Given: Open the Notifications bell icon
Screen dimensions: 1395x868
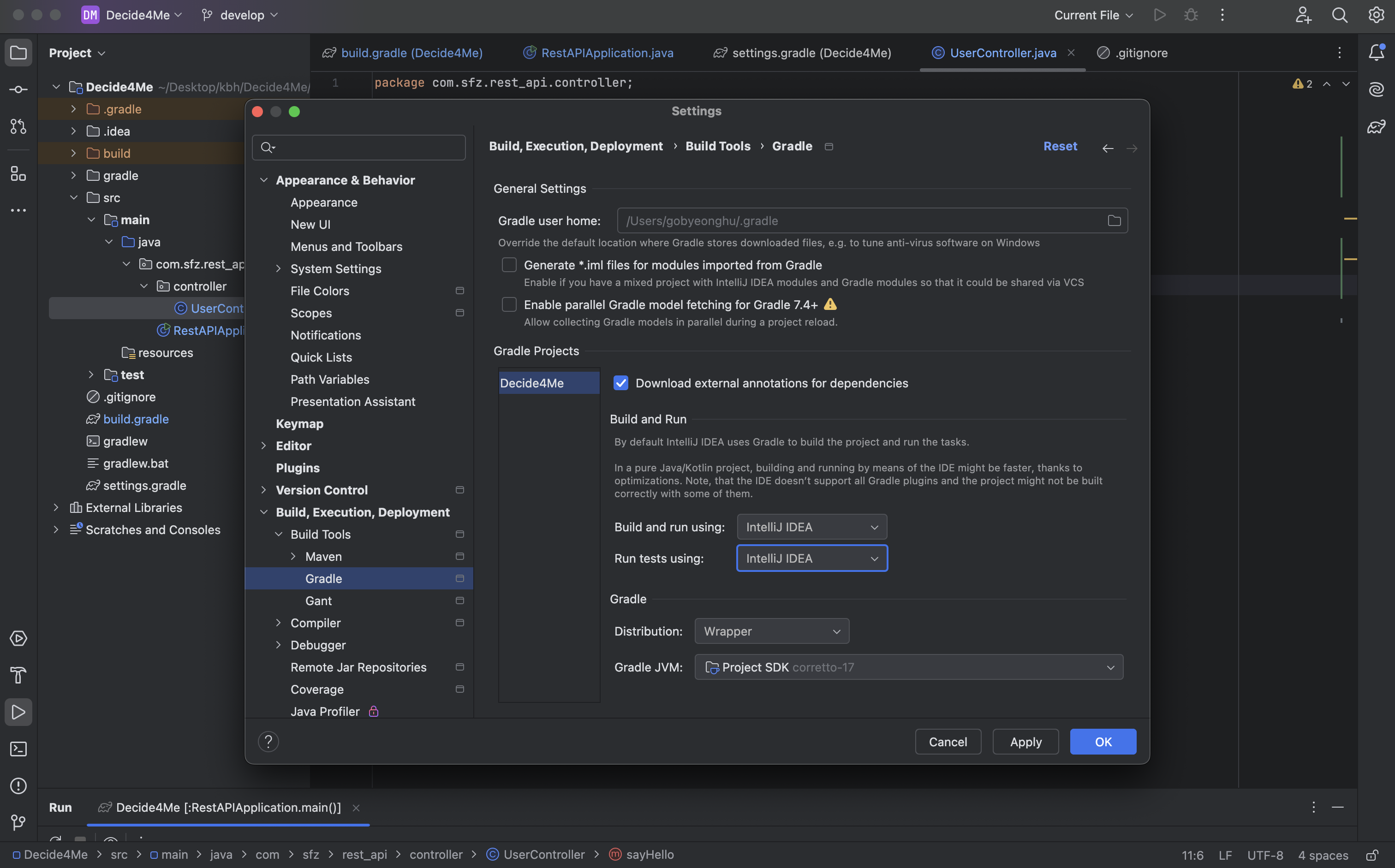Looking at the screenshot, I should tap(1376, 53).
